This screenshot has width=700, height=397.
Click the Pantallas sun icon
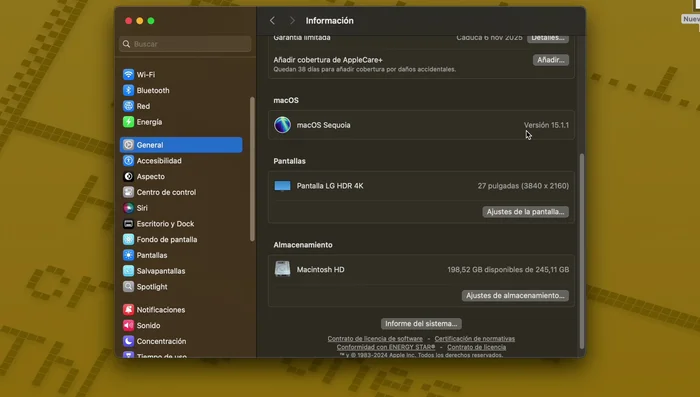pos(128,255)
